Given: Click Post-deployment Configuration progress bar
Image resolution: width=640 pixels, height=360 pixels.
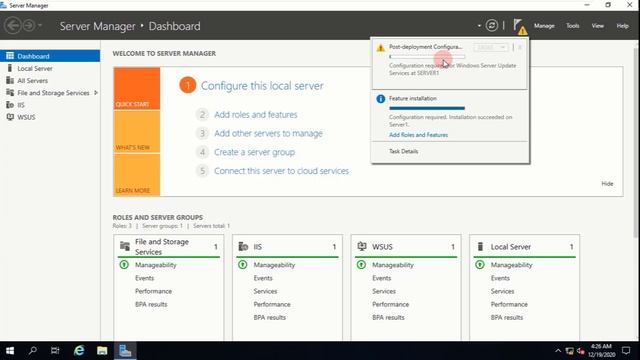Looking at the screenshot, I should pyautogui.click(x=427, y=57).
